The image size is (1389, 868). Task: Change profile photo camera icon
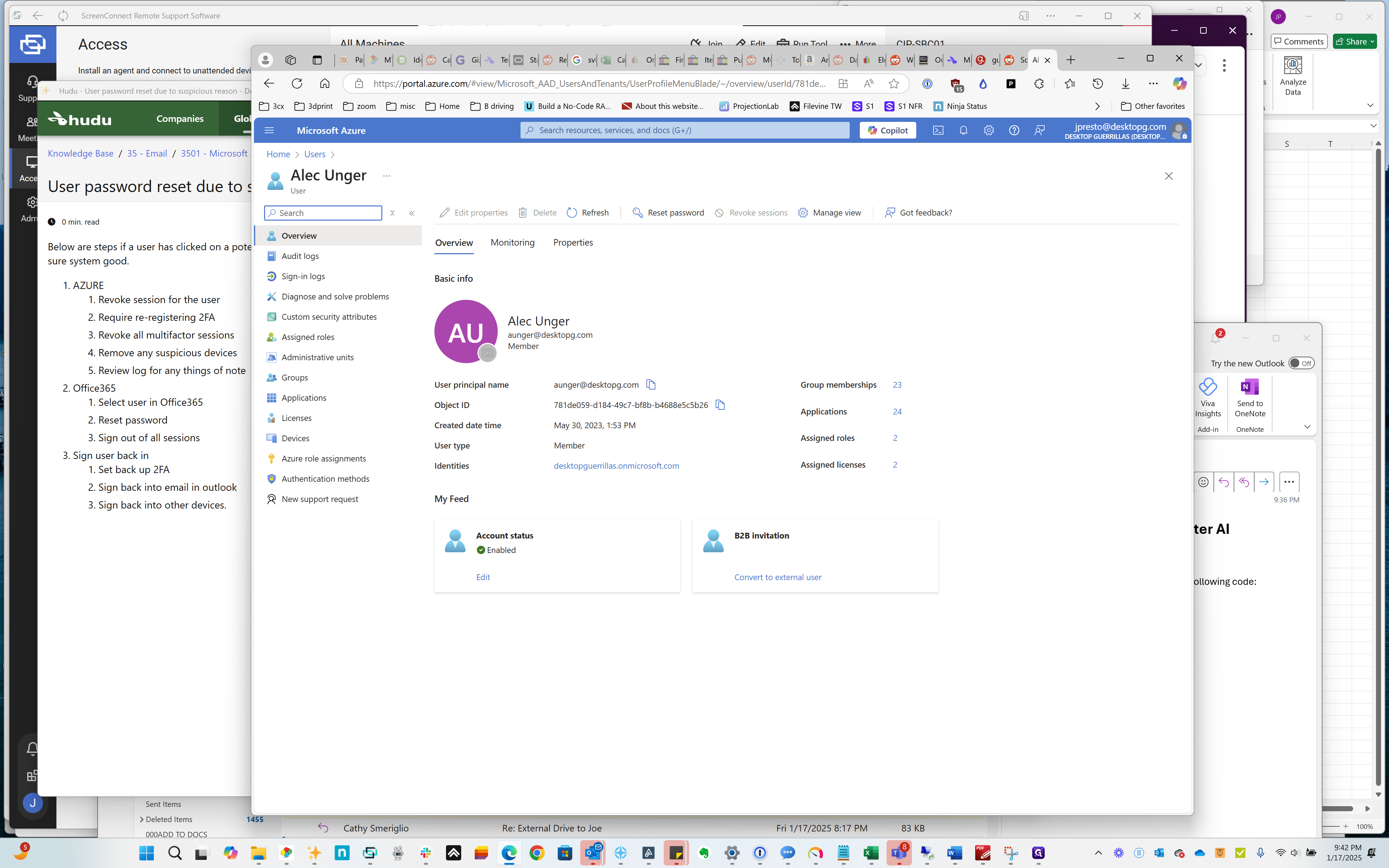(487, 353)
